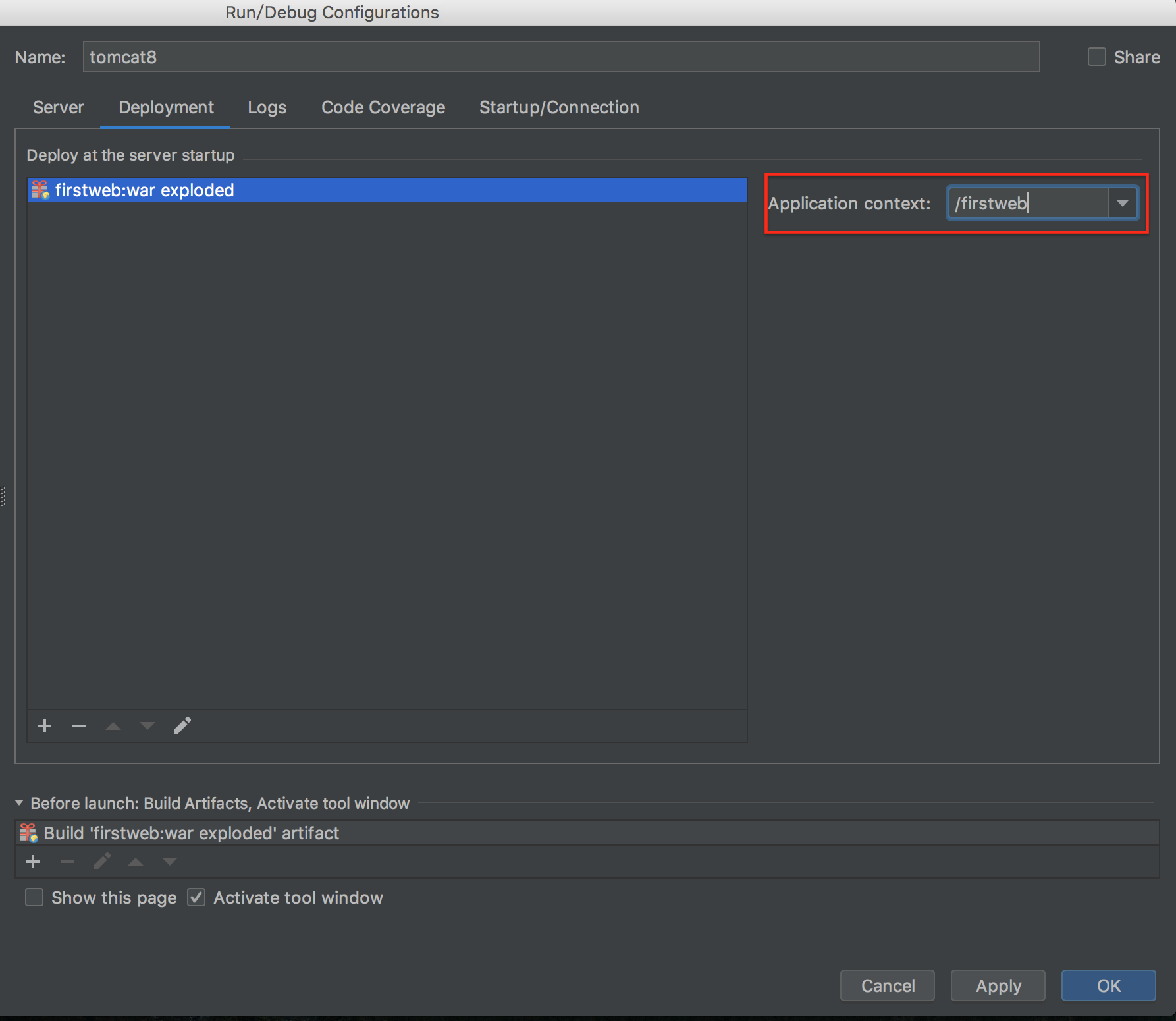Move the deployment artifact down
The width and height of the screenshot is (1176, 1021).
click(x=147, y=726)
